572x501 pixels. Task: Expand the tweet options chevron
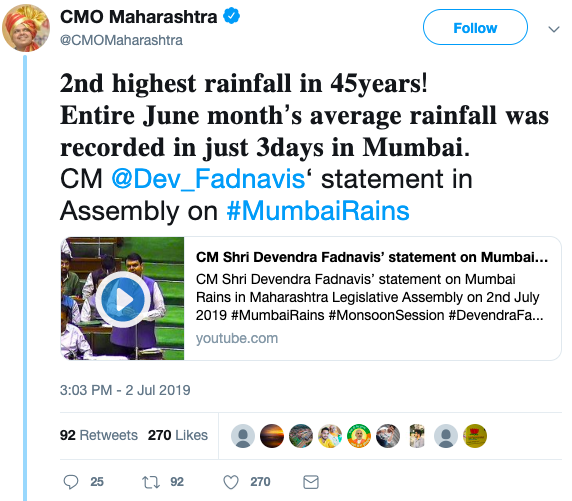point(554,29)
